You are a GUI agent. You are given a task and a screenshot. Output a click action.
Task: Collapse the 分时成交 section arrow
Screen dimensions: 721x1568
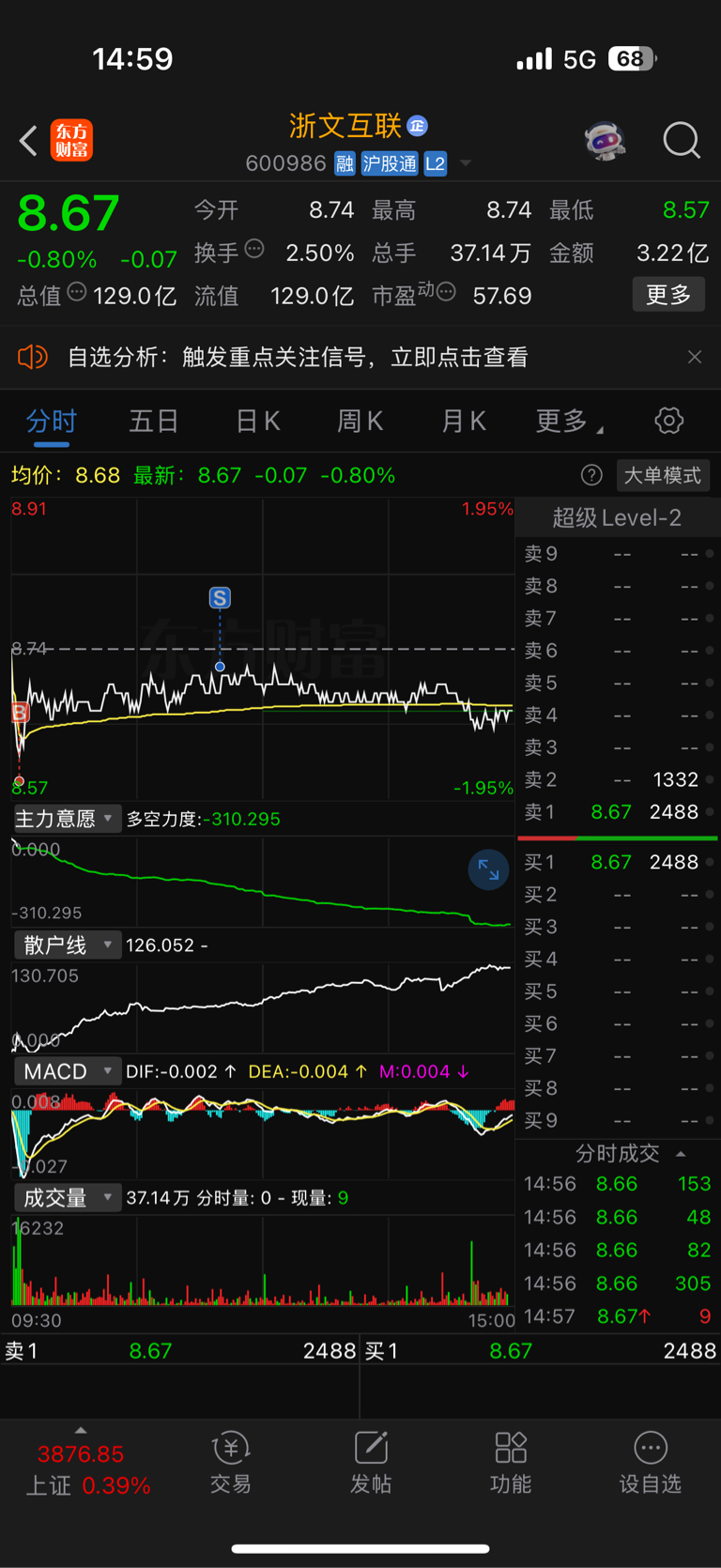(682, 1154)
